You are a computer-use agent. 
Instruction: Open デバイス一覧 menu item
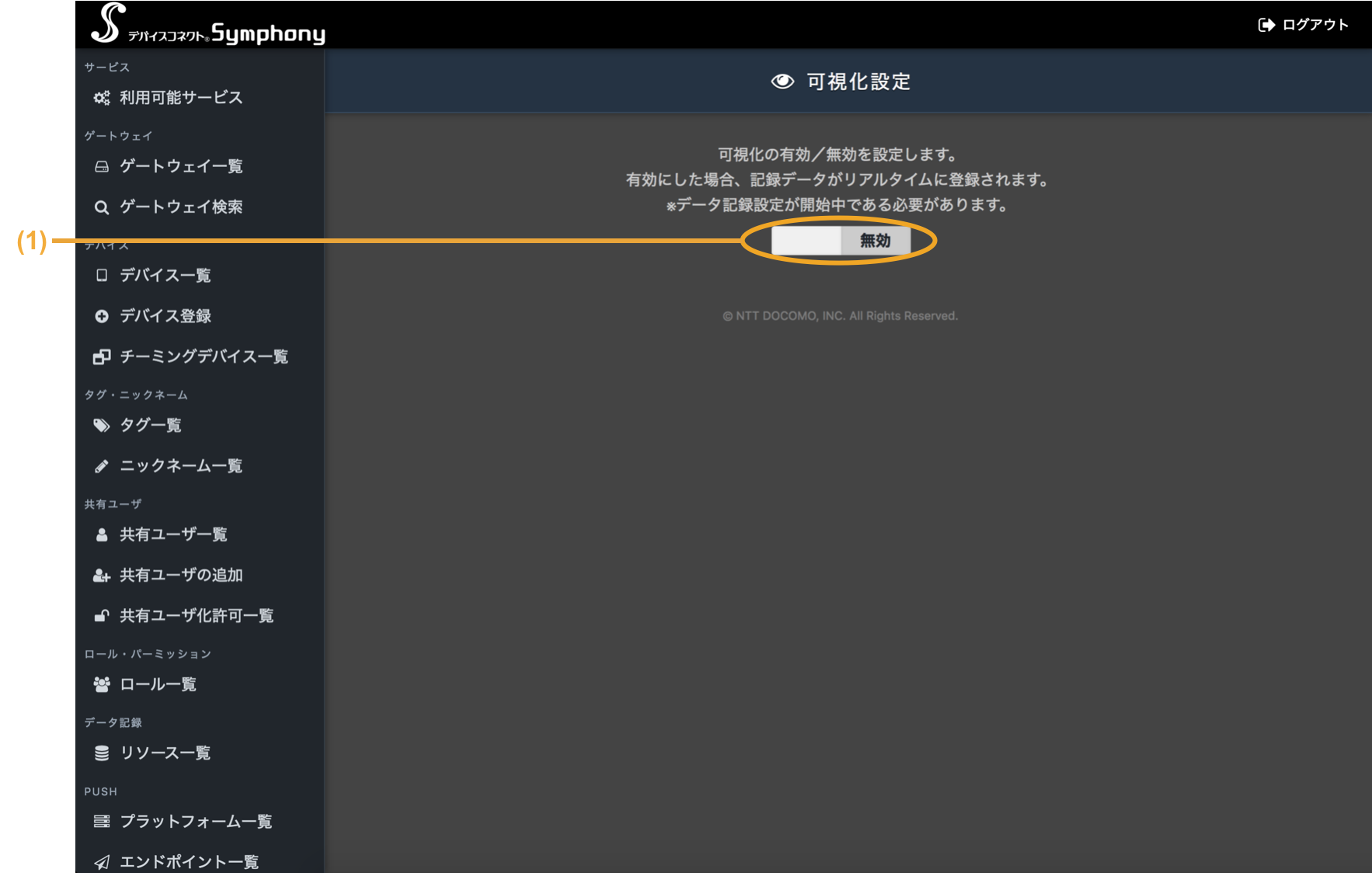165,275
